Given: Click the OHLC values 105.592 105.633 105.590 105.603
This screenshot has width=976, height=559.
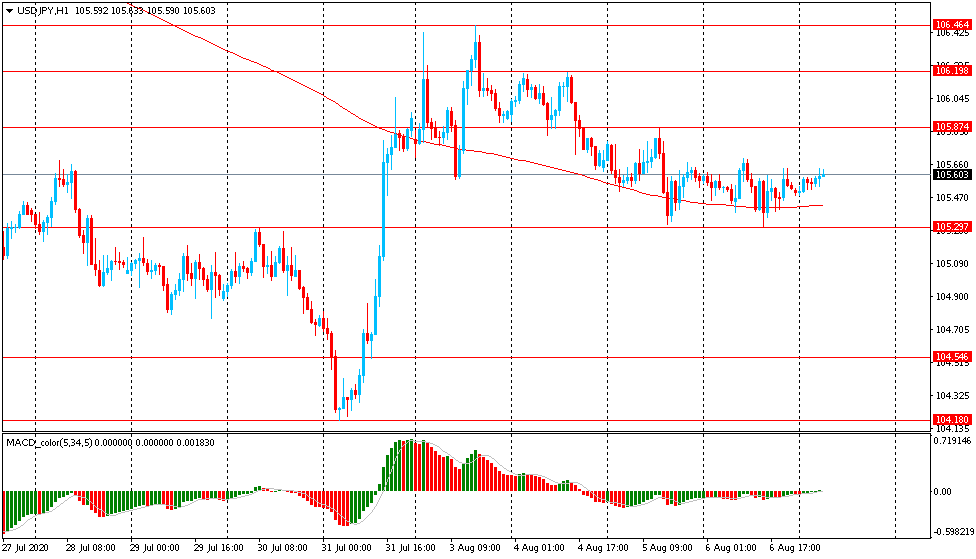Looking at the screenshot, I should pos(145,11).
